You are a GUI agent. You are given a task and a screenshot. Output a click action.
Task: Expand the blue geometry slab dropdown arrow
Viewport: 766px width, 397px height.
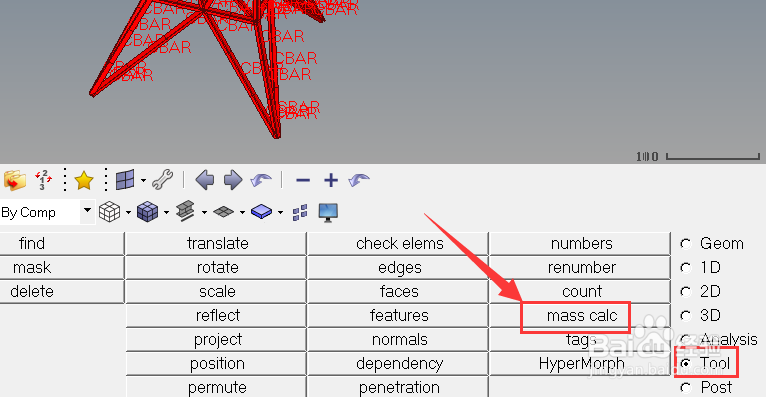pyautogui.click(x=280, y=212)
